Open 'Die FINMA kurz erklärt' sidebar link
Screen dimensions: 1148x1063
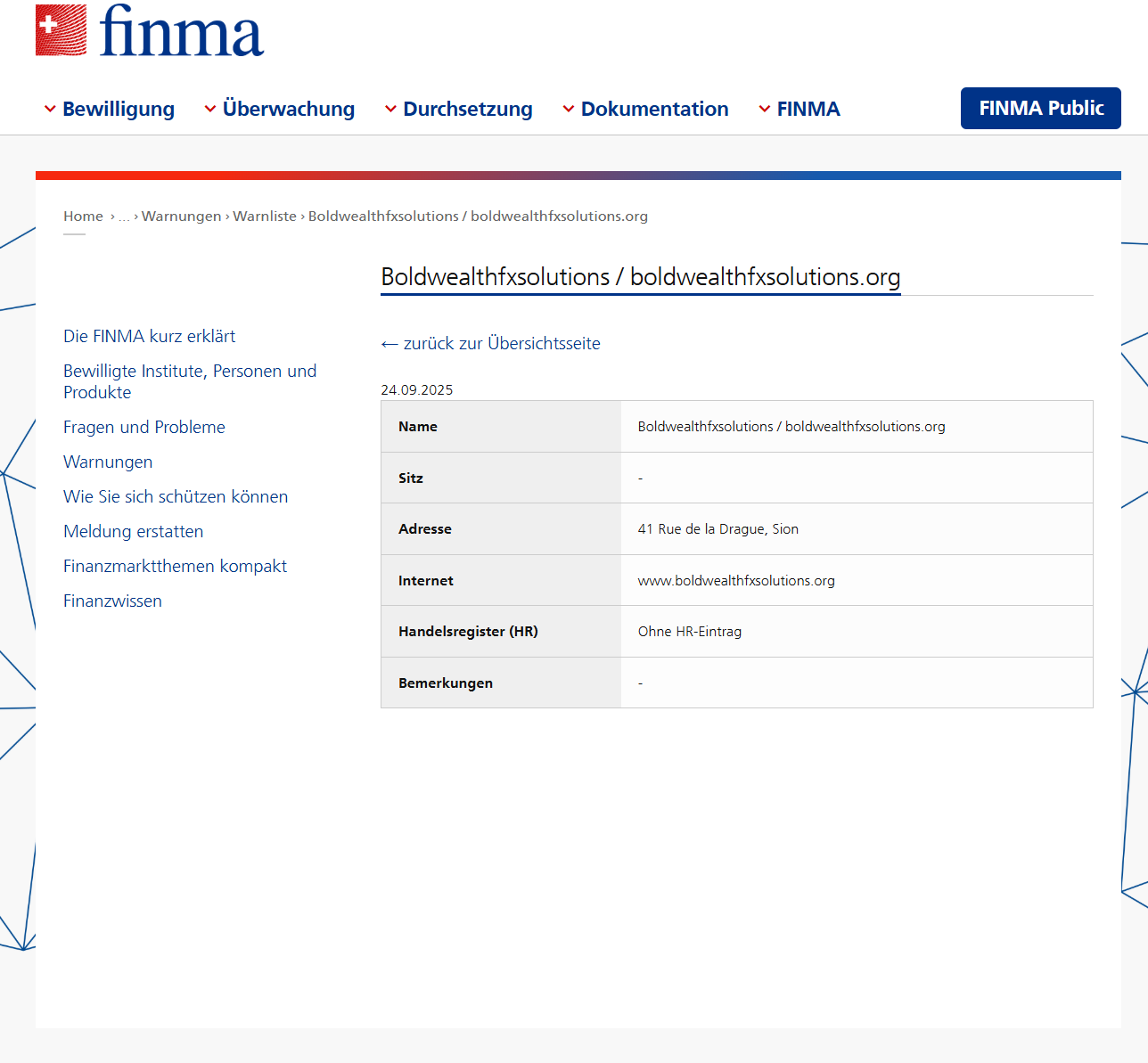point(150,336)
